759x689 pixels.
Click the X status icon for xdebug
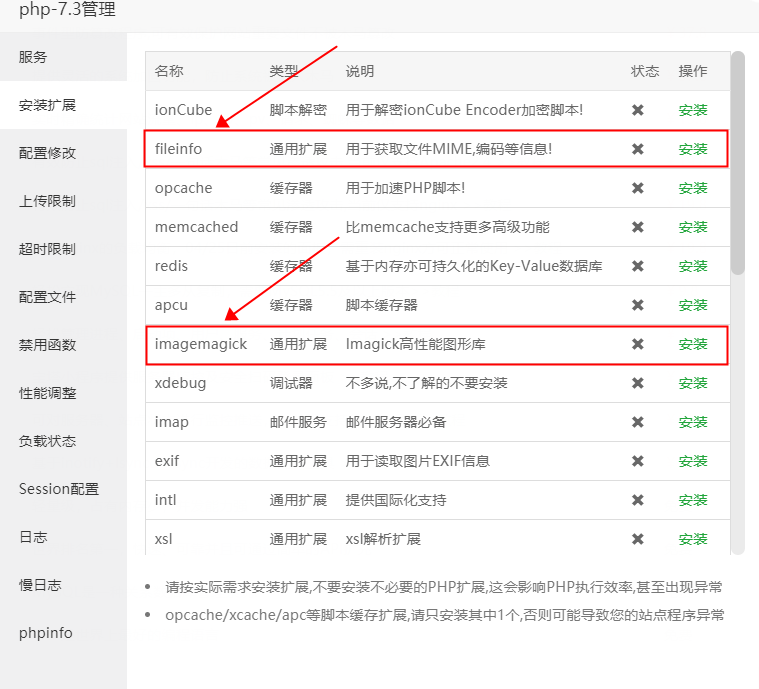coord(638,383)
